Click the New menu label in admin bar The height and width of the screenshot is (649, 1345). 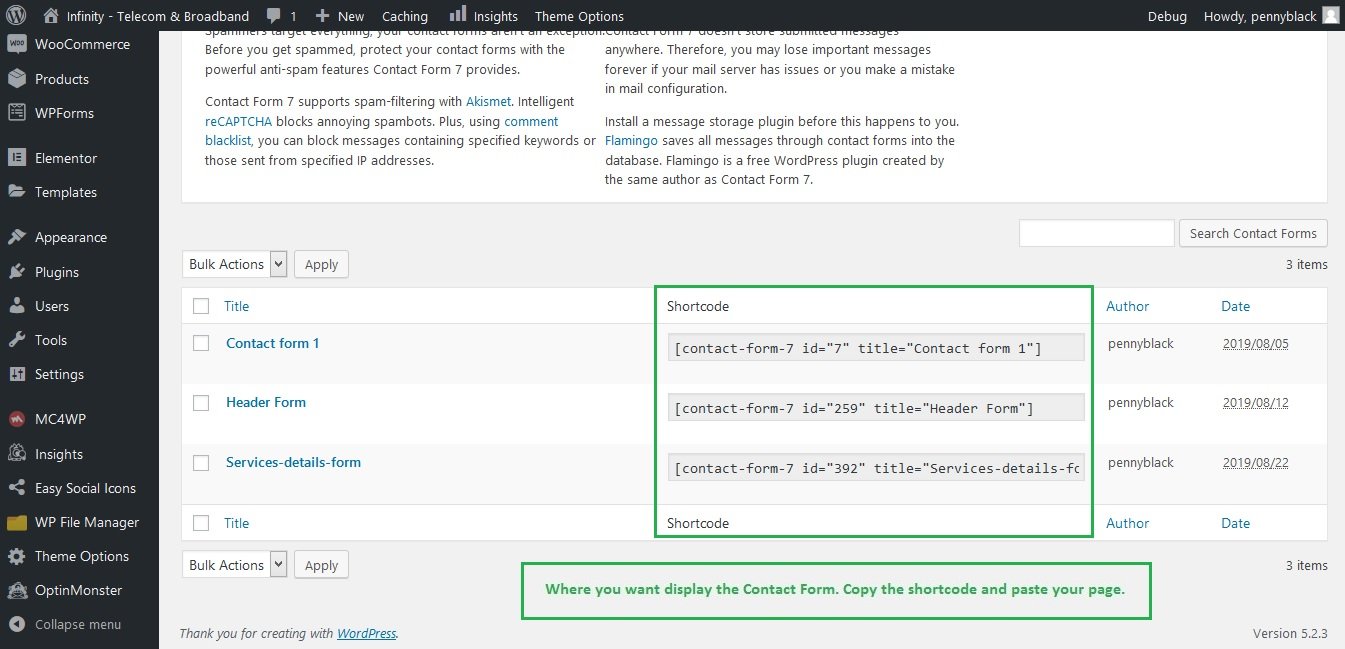pos(351,16)
